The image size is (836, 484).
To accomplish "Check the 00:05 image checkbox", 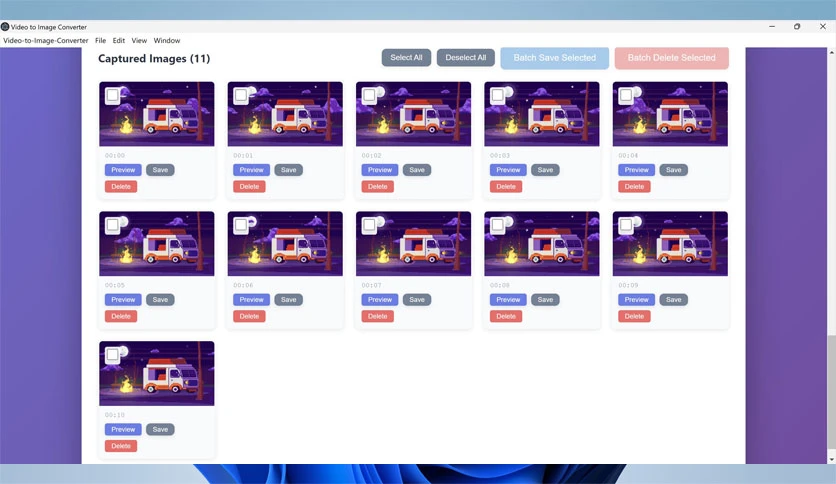I will click(112, 225).
